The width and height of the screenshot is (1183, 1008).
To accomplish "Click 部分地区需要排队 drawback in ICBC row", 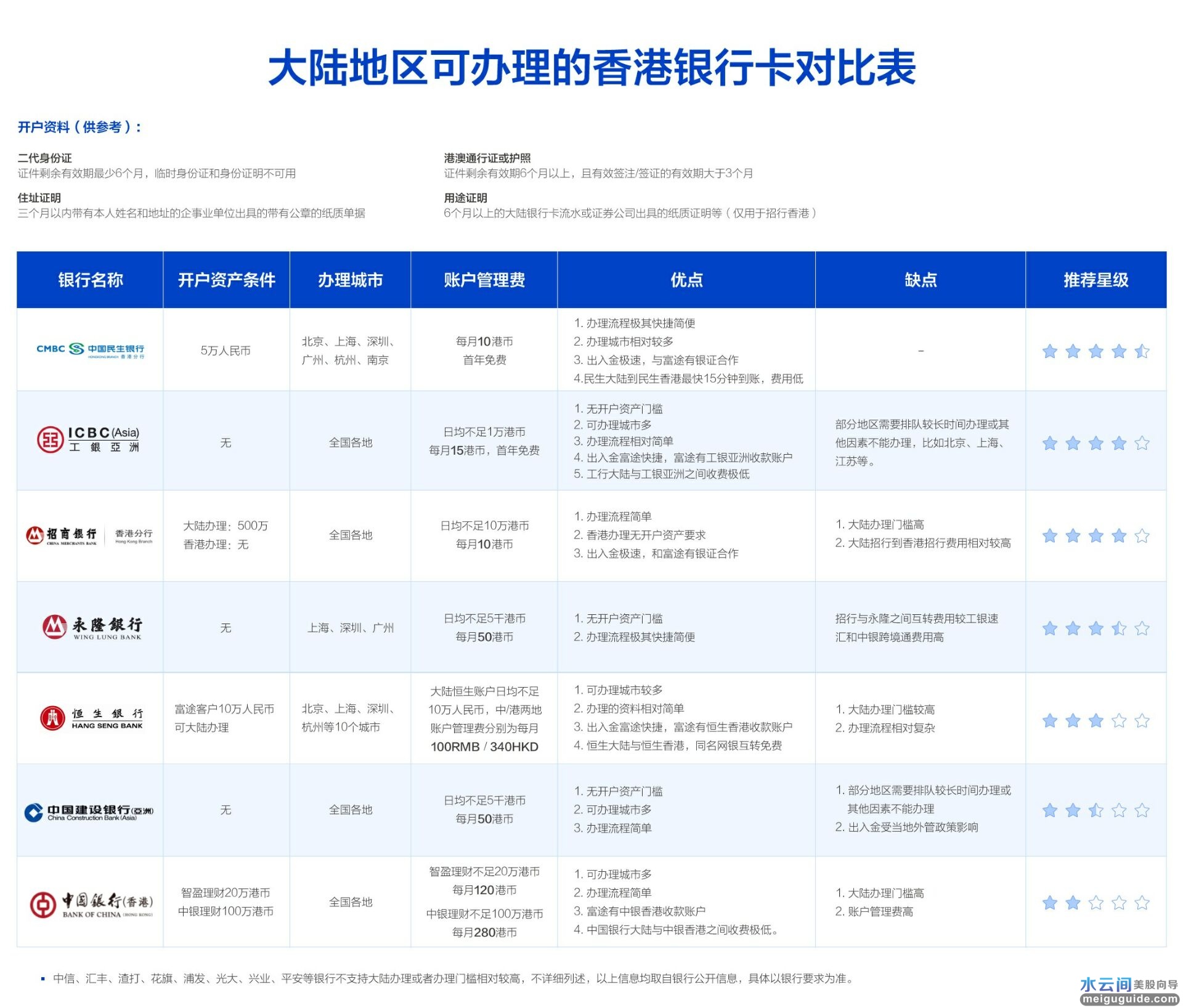I will (x=922, y=443).
